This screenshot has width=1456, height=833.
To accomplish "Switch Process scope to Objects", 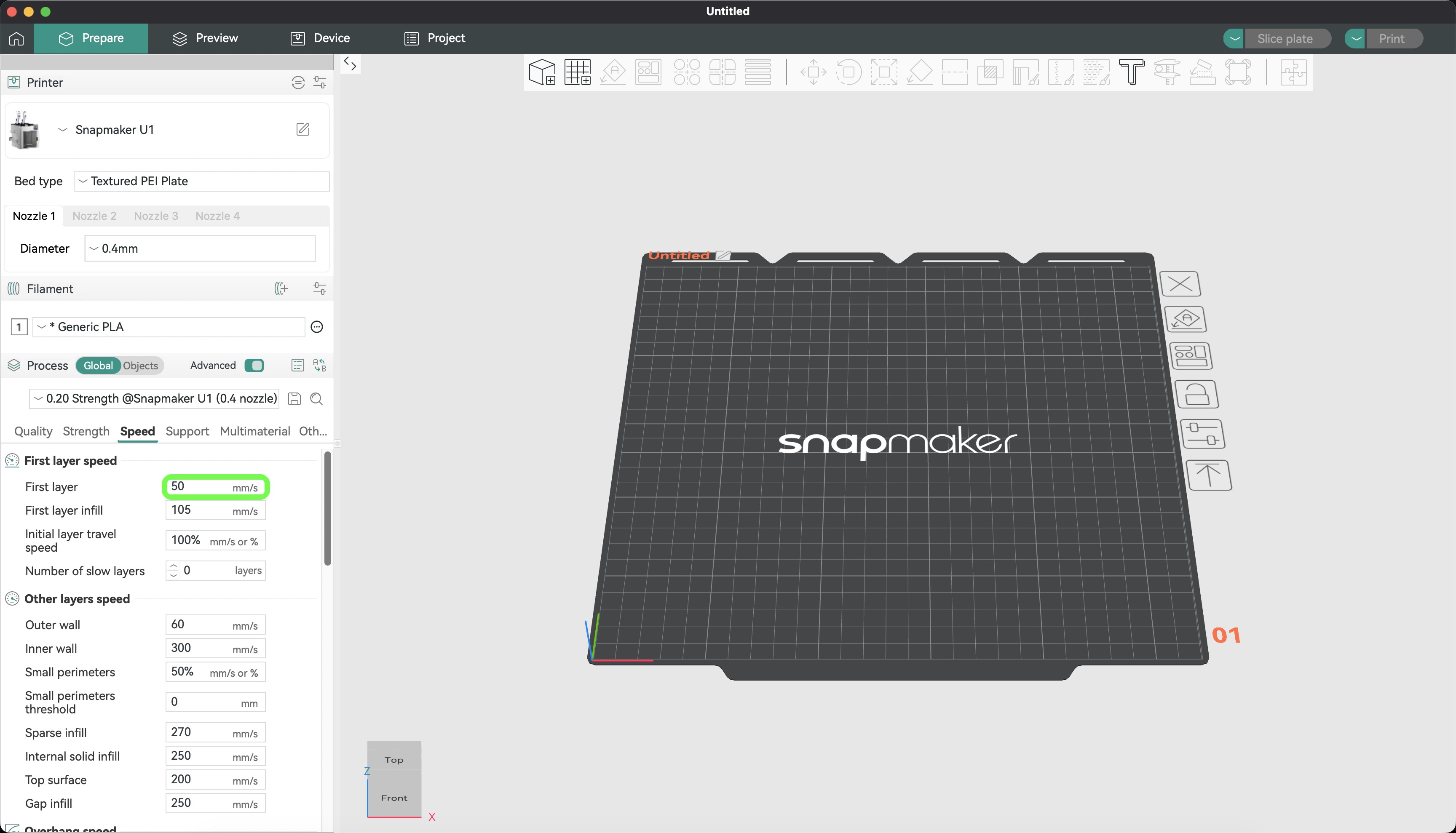I will [140, 366].
